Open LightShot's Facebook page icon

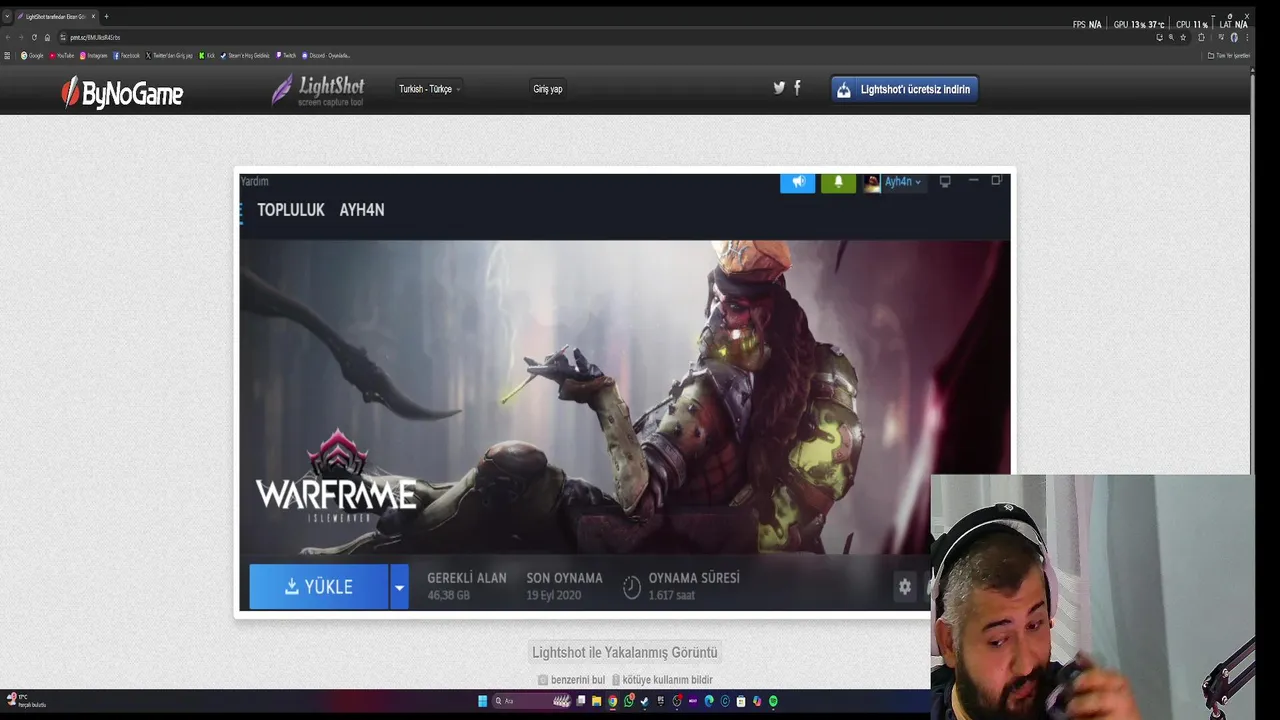[x=797, y=88]
